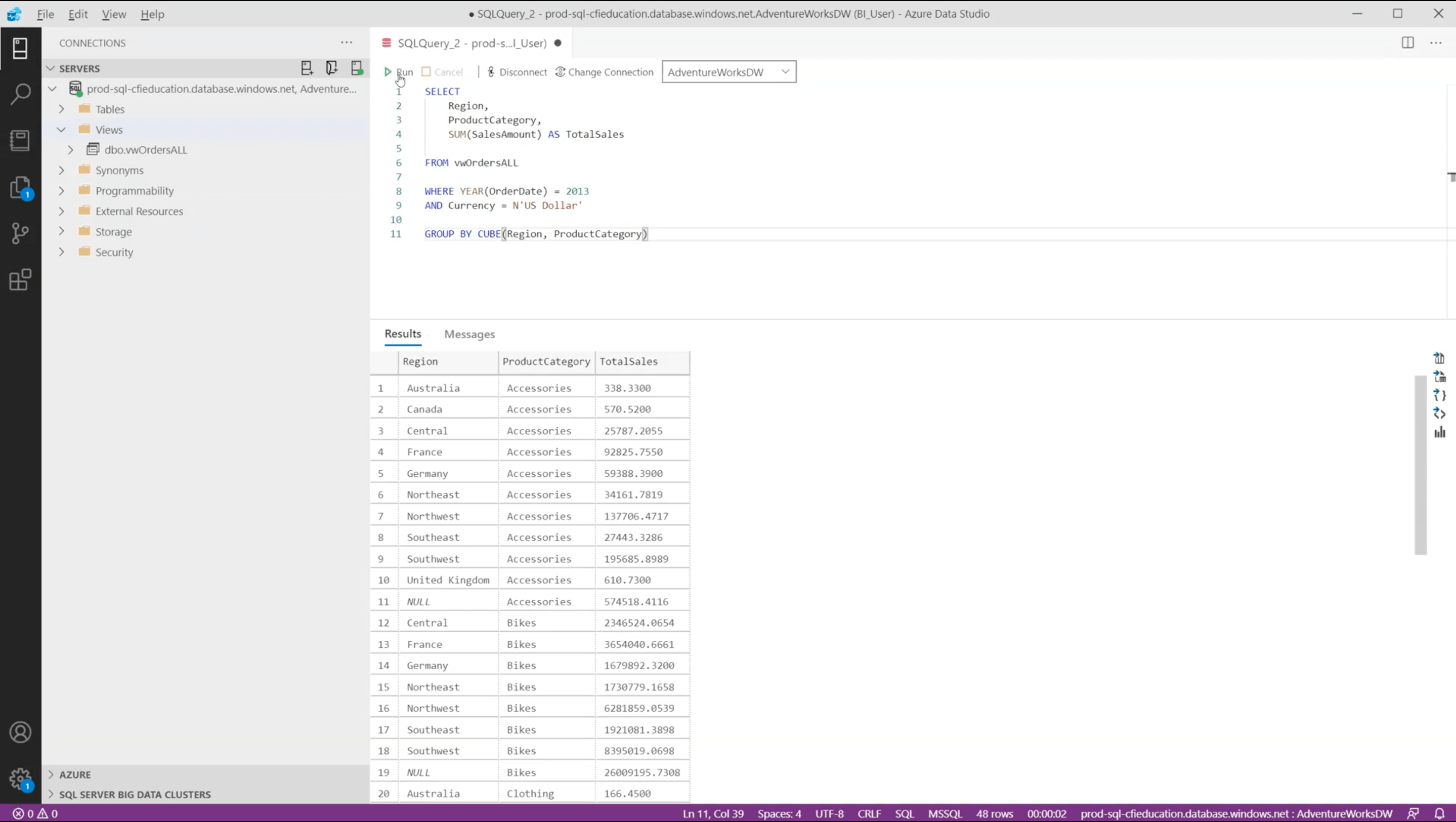Open the Edit menu

click(77, 14)
